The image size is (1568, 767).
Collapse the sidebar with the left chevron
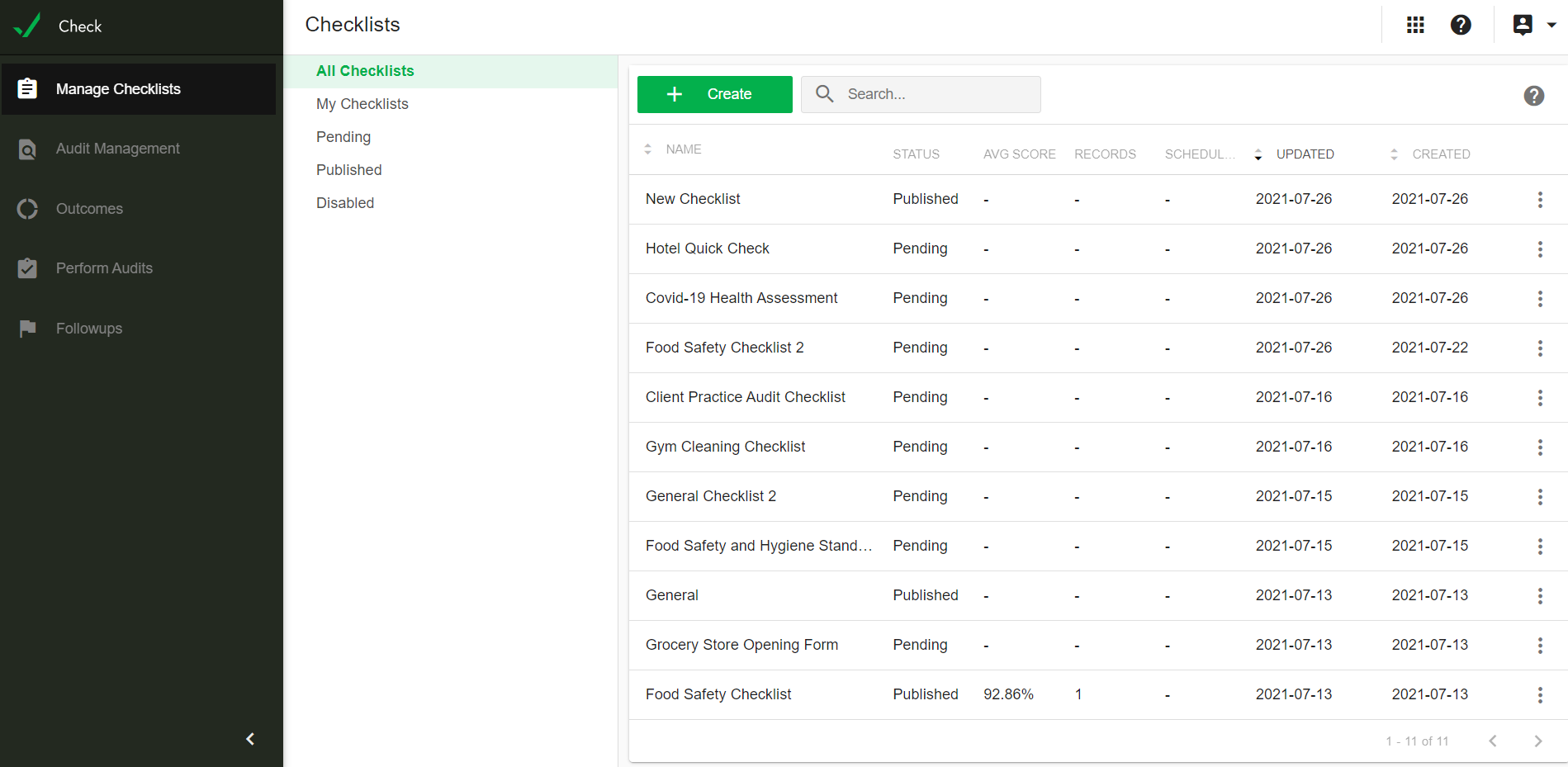click(250, 739)
